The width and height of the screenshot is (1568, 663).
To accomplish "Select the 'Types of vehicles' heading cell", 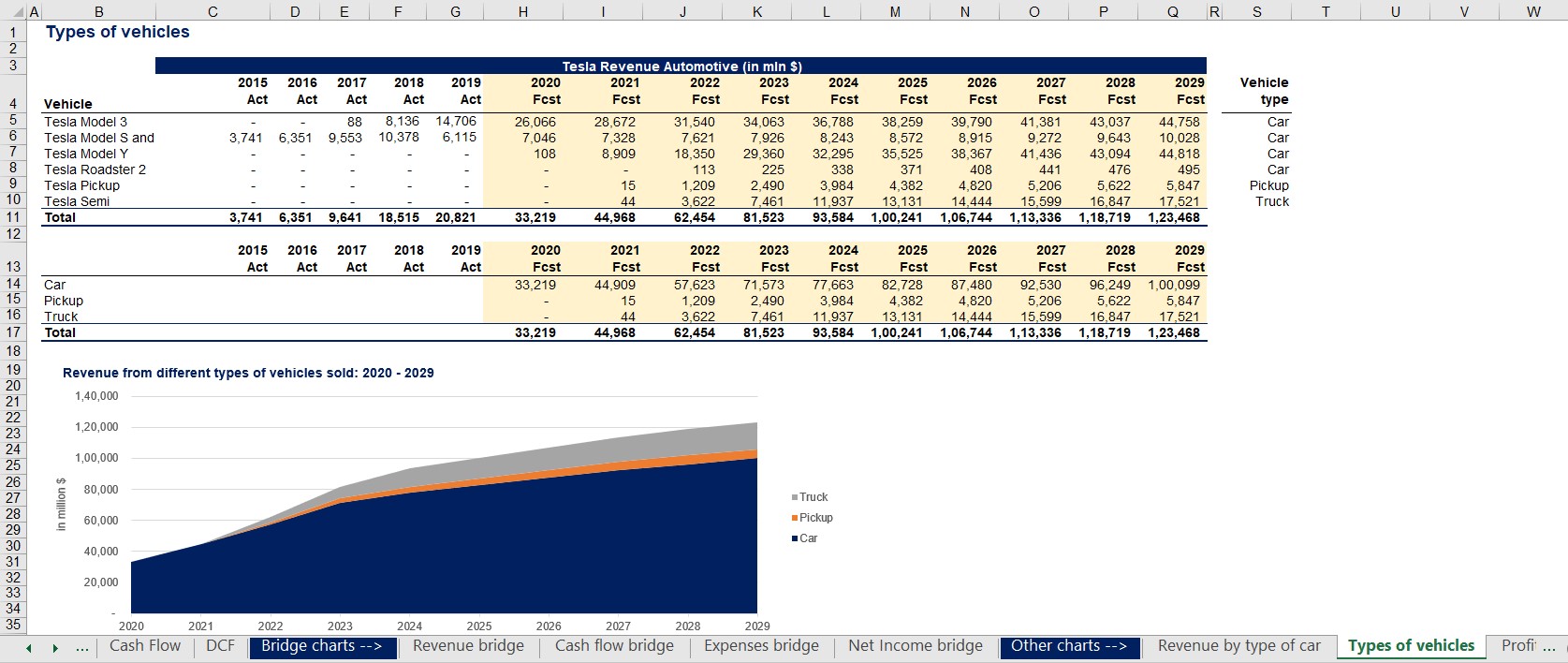I will point(118,32).
